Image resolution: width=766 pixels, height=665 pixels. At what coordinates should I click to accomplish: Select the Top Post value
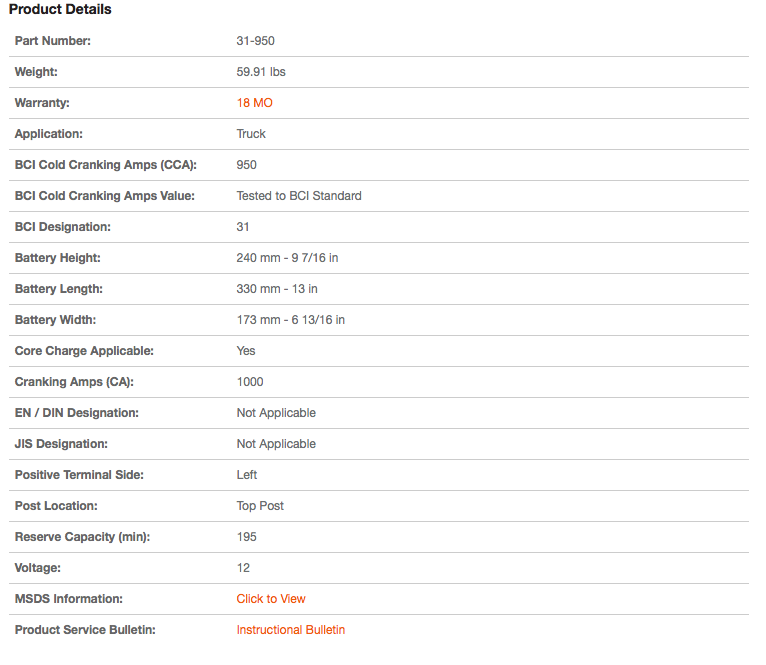click(x=260, y=506)
